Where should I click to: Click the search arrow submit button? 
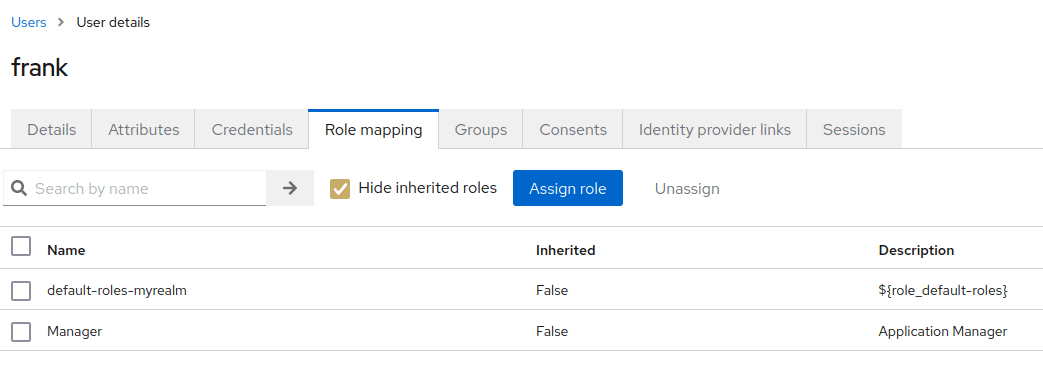tap(290, 188)
